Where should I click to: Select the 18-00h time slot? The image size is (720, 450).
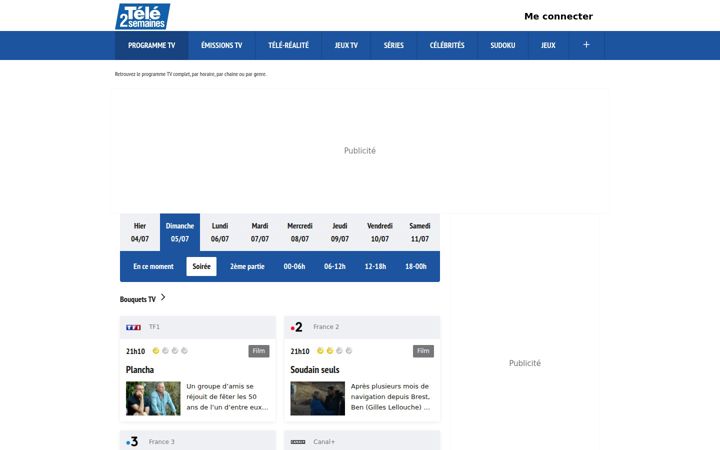(416, 266)
